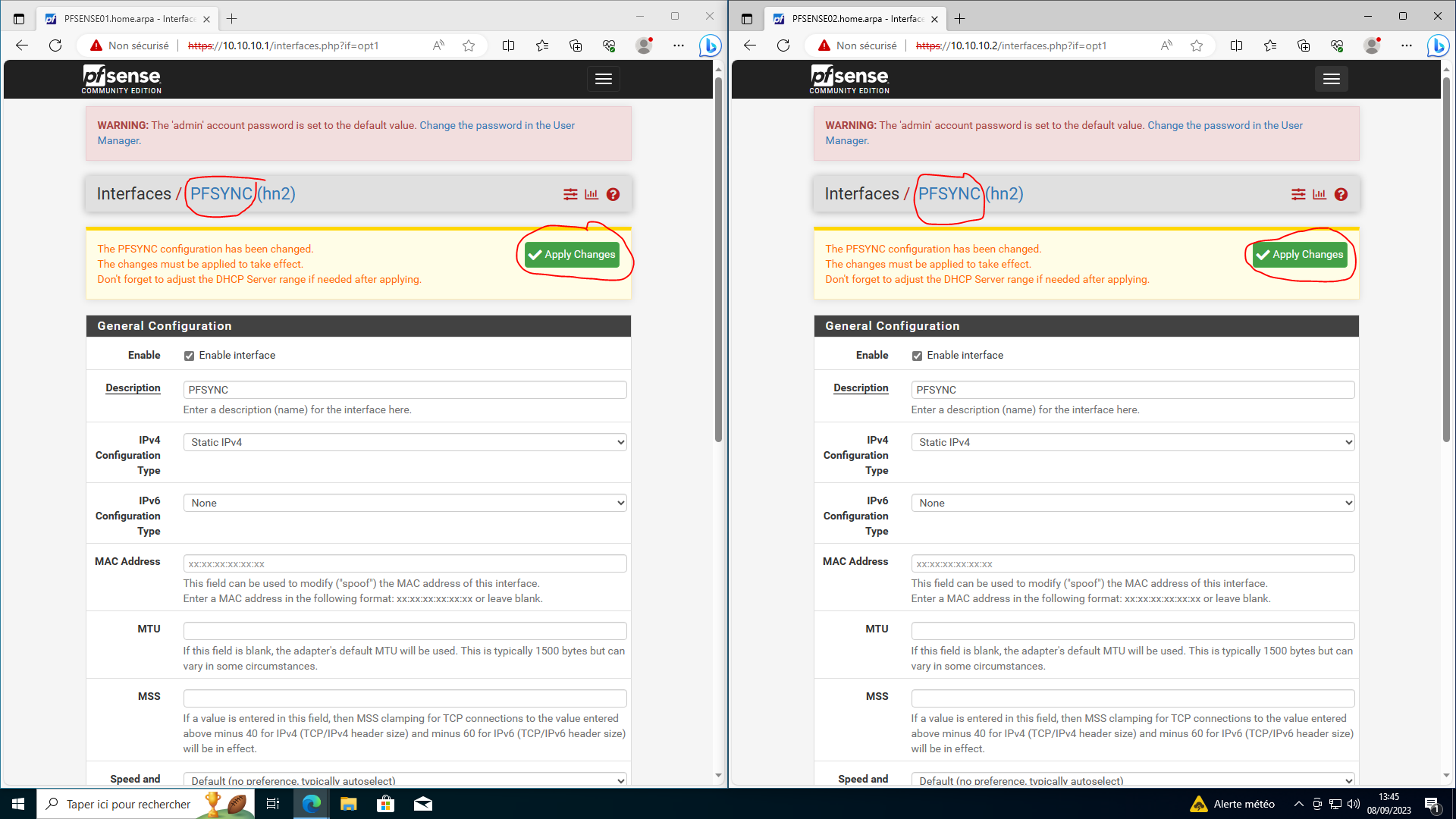
Task: Click the left window vertical scrollbar
Action: [x=718, y=258]
